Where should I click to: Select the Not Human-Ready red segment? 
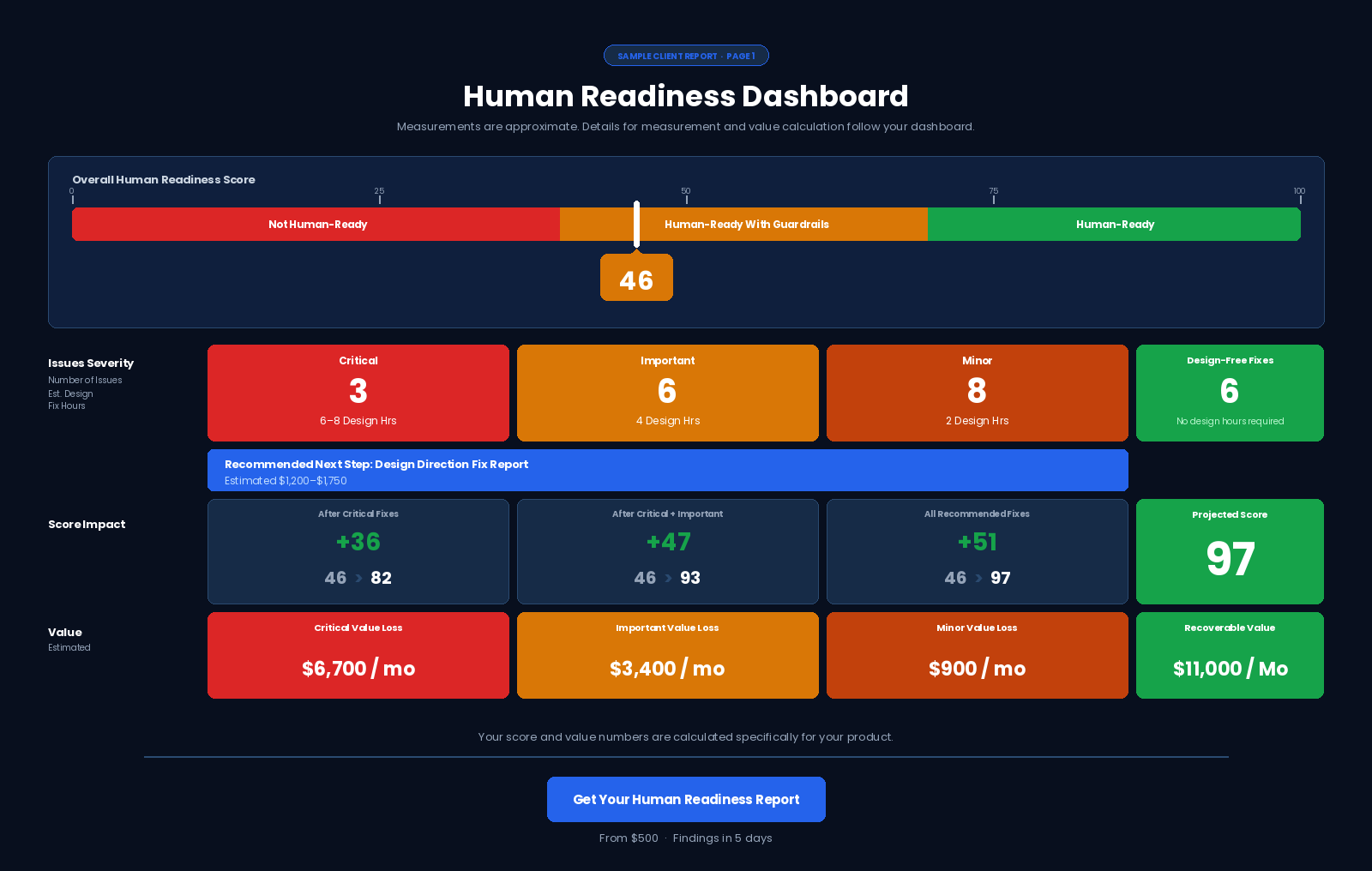coord(316,224)
